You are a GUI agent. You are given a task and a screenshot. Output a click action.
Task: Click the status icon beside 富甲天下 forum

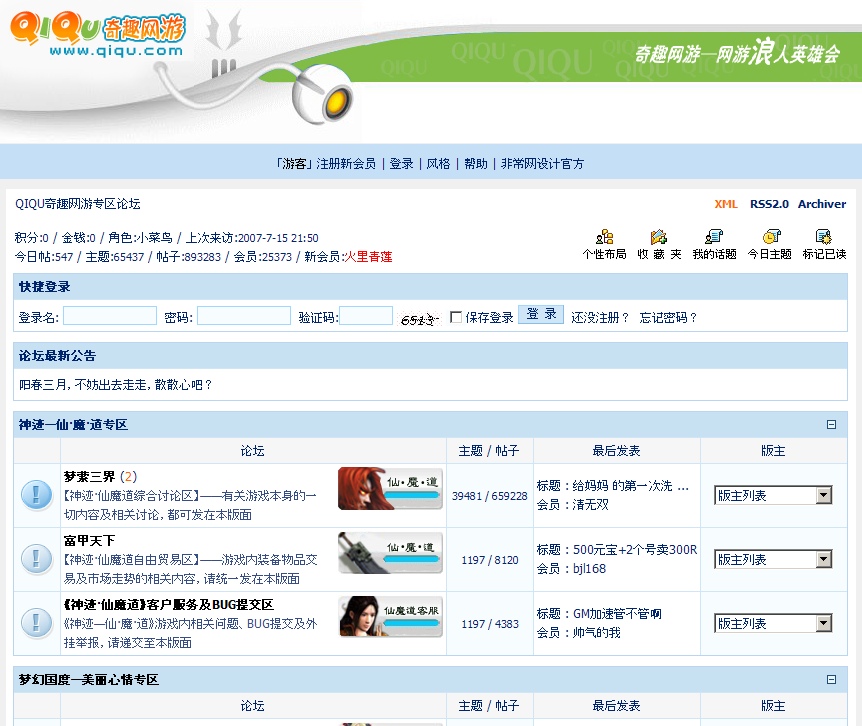click(37, 559)
